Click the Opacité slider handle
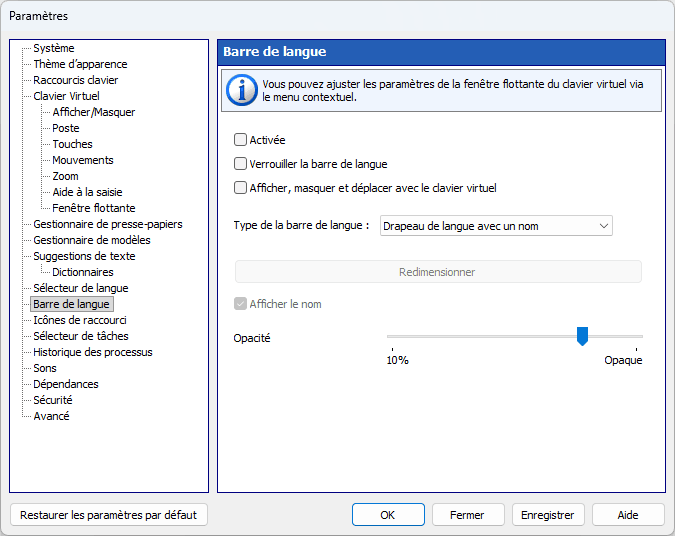 coord(582,336)
